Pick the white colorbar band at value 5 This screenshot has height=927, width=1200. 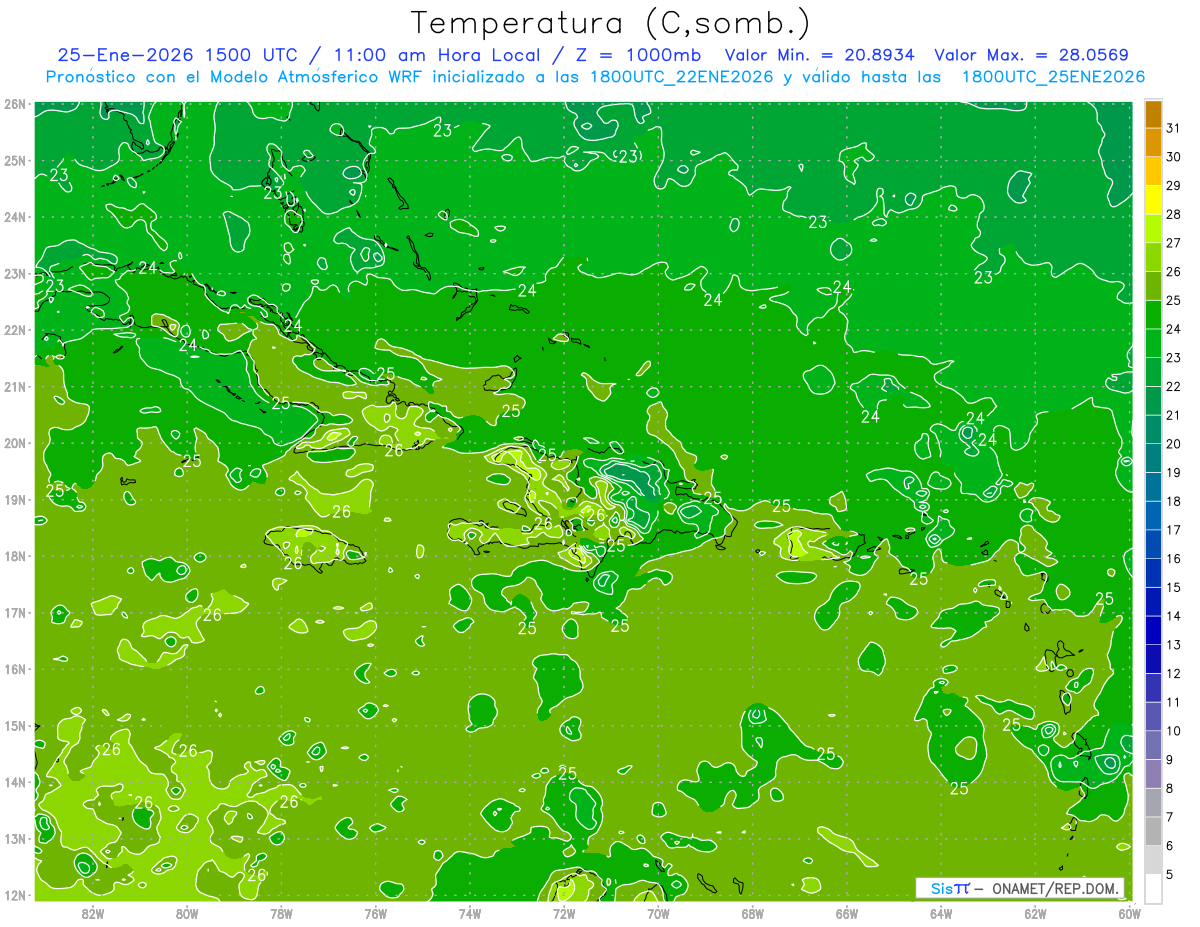pyautogui.click(x=1154, y=888)
